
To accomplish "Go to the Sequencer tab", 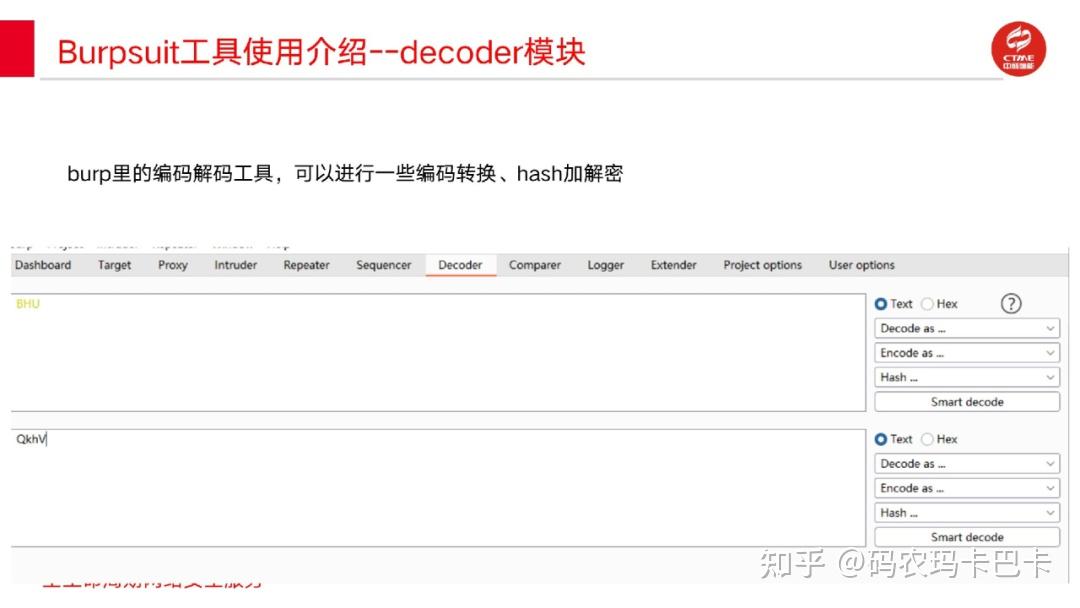I will (384, 265).
